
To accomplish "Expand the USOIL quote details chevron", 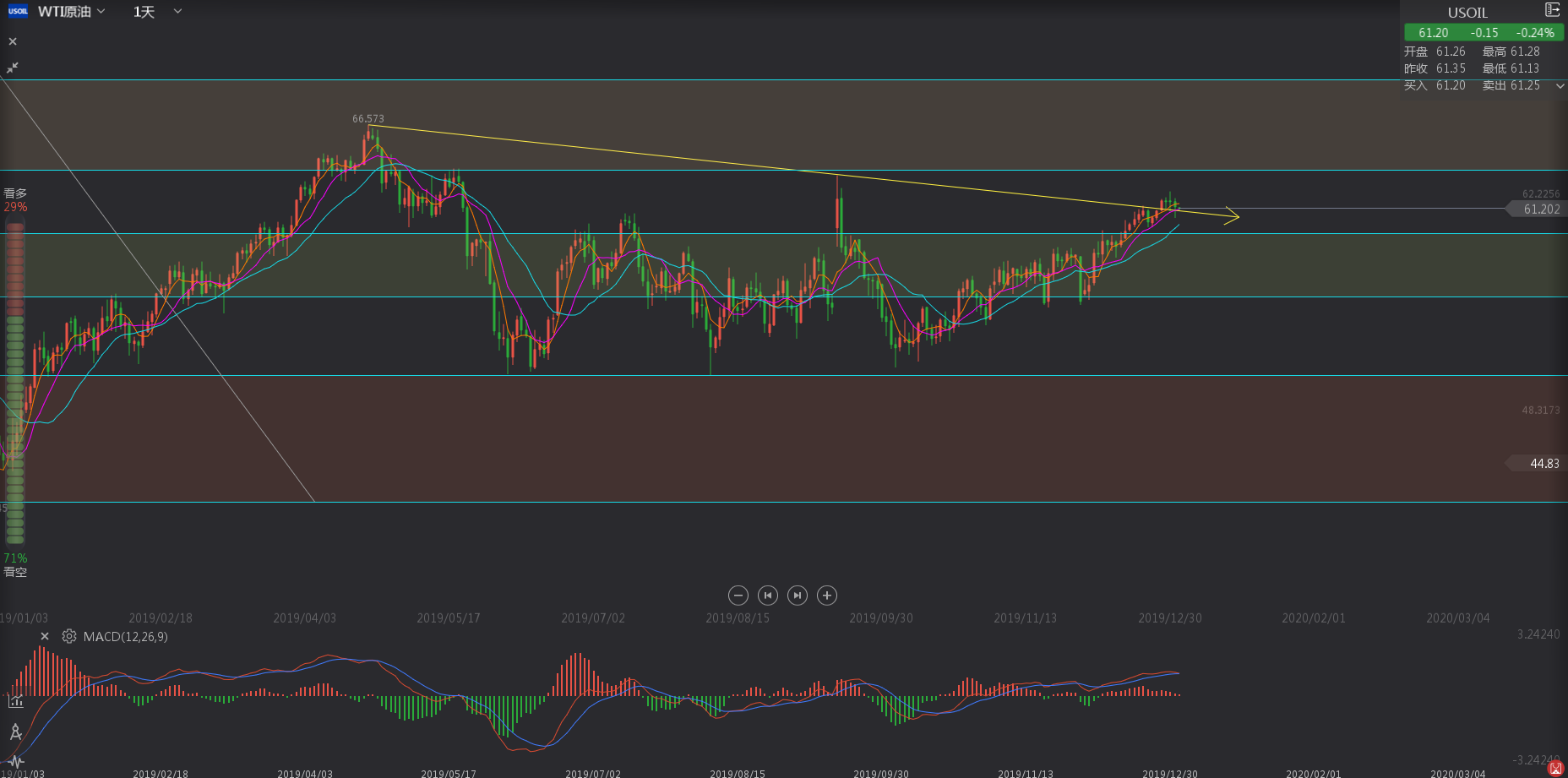I will 1560,85.
